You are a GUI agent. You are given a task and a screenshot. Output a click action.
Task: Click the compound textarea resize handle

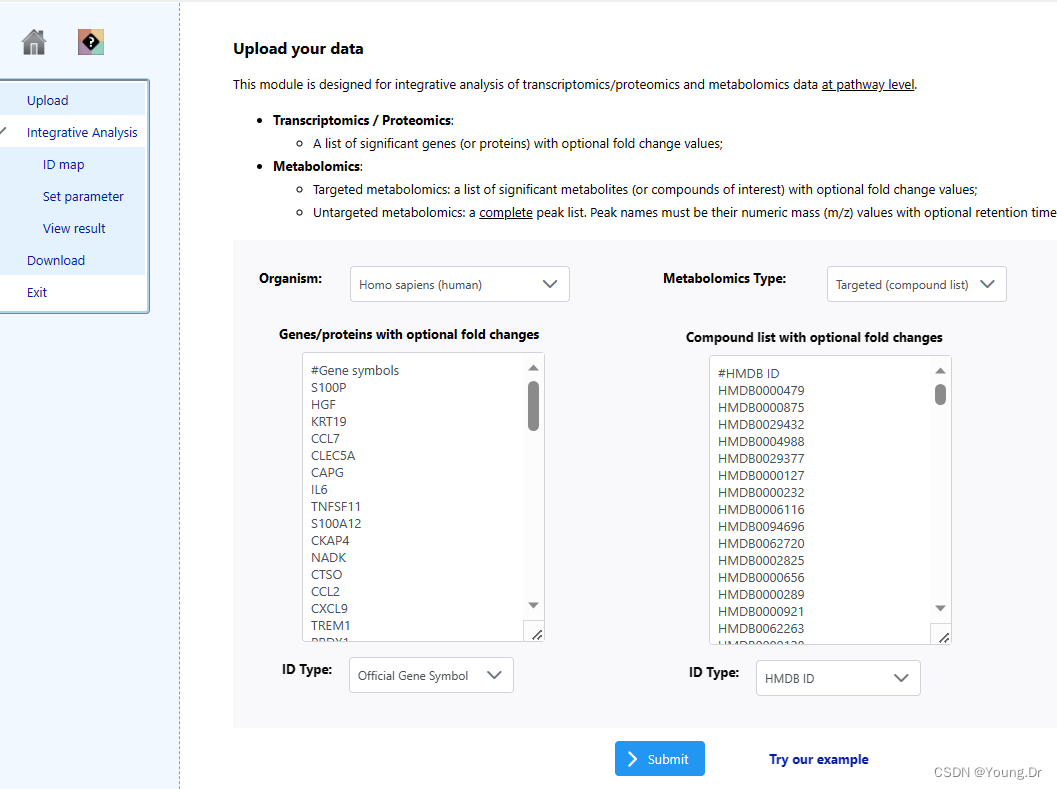point(942,636)
